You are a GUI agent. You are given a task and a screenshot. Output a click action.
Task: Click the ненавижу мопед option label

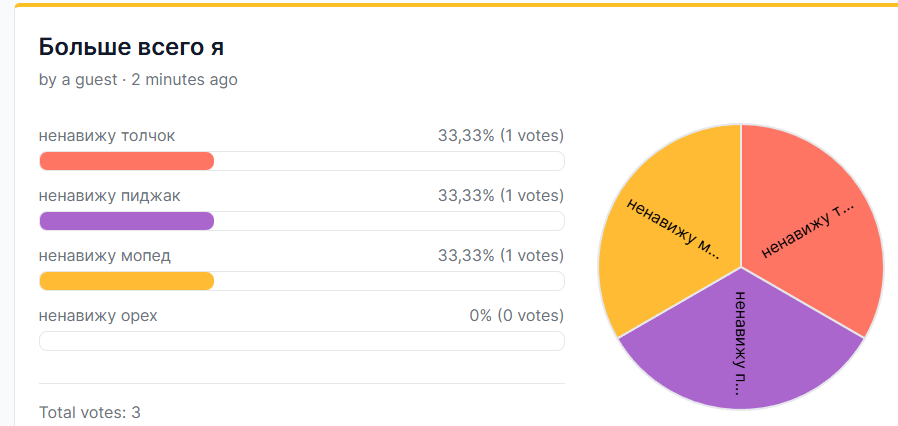(105, 256)
